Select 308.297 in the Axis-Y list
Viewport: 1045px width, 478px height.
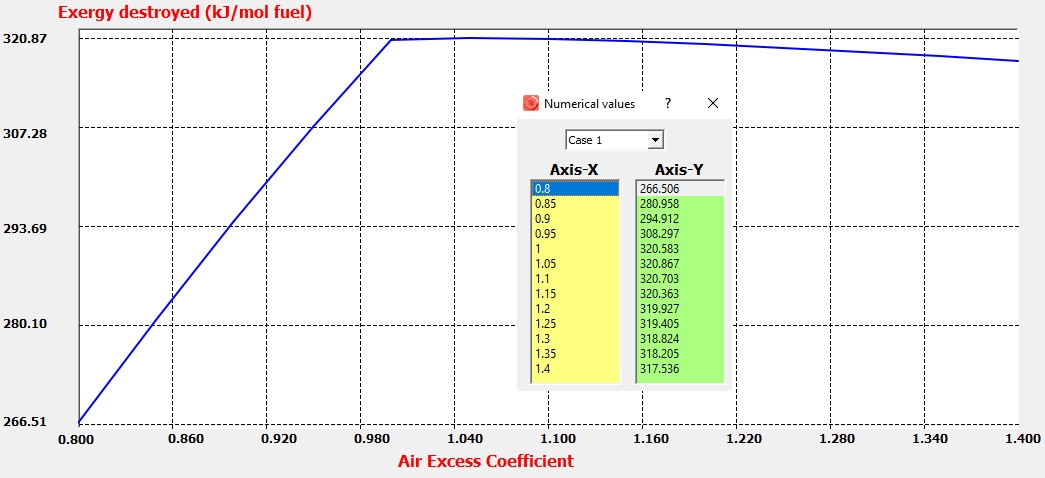679,233
